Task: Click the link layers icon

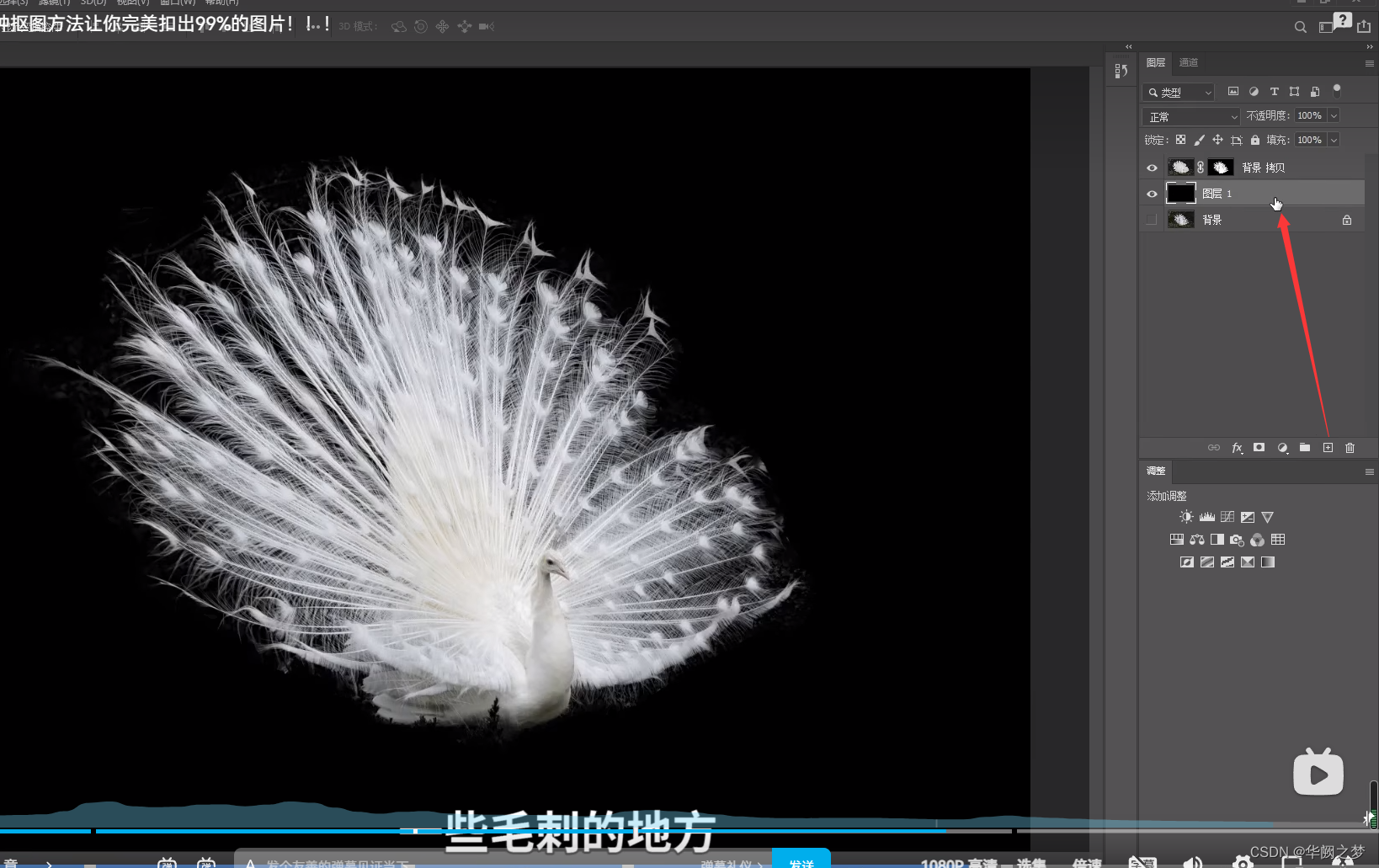Action: click(1213, 447)
